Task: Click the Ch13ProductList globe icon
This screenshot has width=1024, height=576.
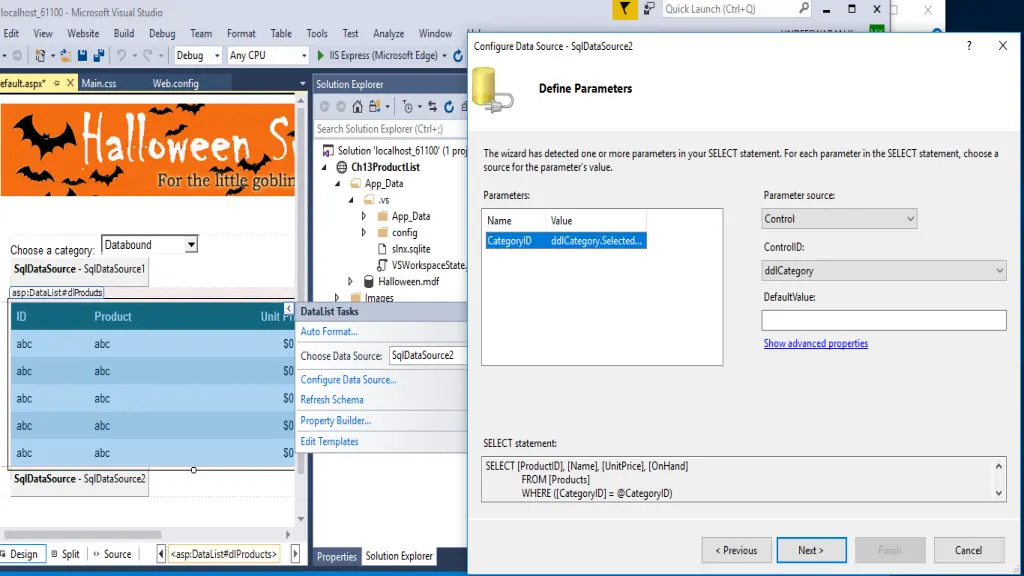Action: coord(342,167)
